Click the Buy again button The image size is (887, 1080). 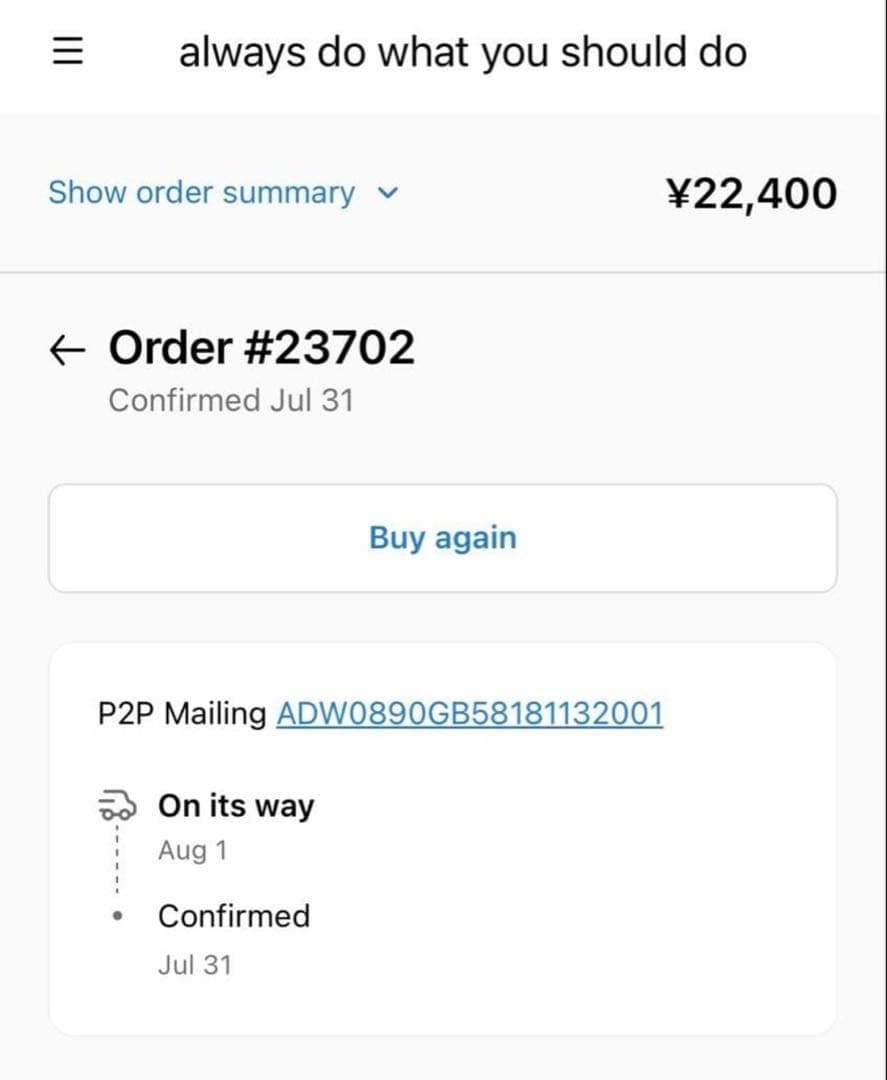click(x=442, y=538)
